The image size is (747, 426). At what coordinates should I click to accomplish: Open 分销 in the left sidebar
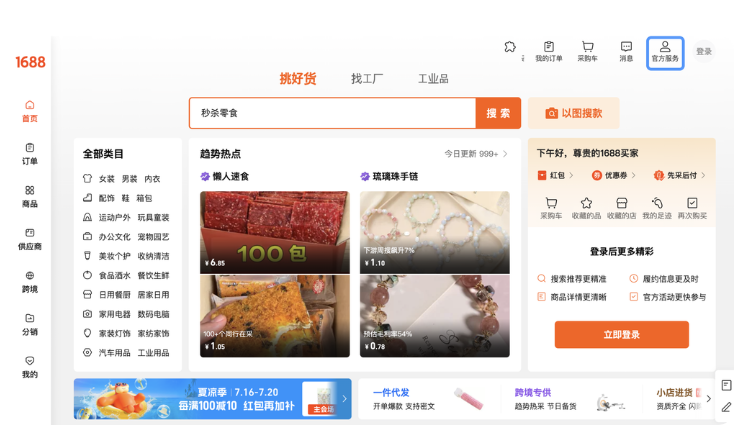pyautogui.click(x=30, y=325)
